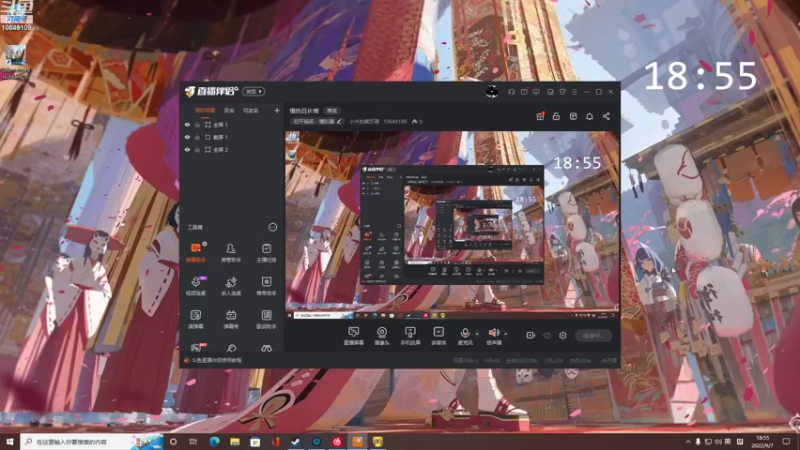Add a 摄像头 camera source

pos(382,336)
